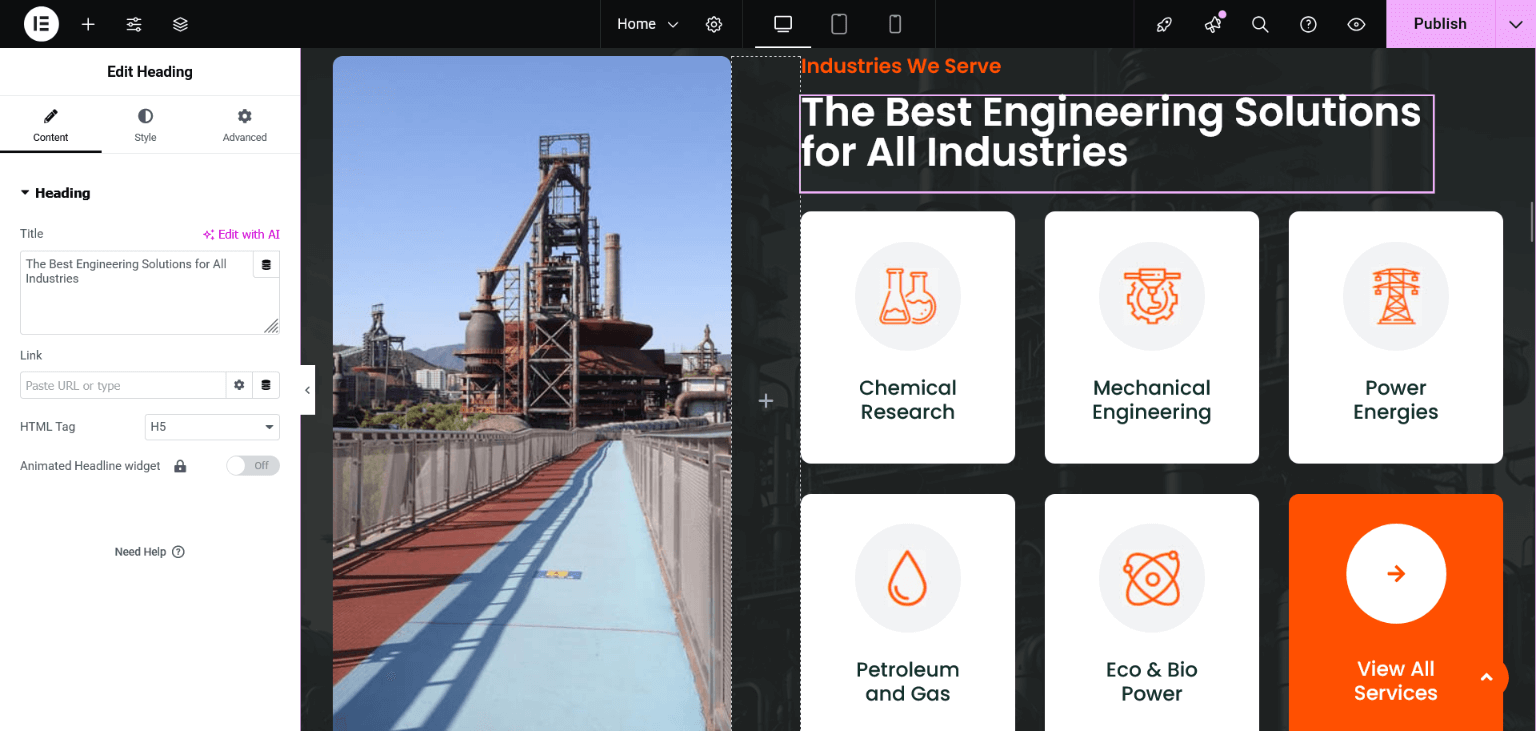Viewport: 1536px width, 731px height.
Task: Select the Industries We Serve heading
Action: click(x=901, y=66)
